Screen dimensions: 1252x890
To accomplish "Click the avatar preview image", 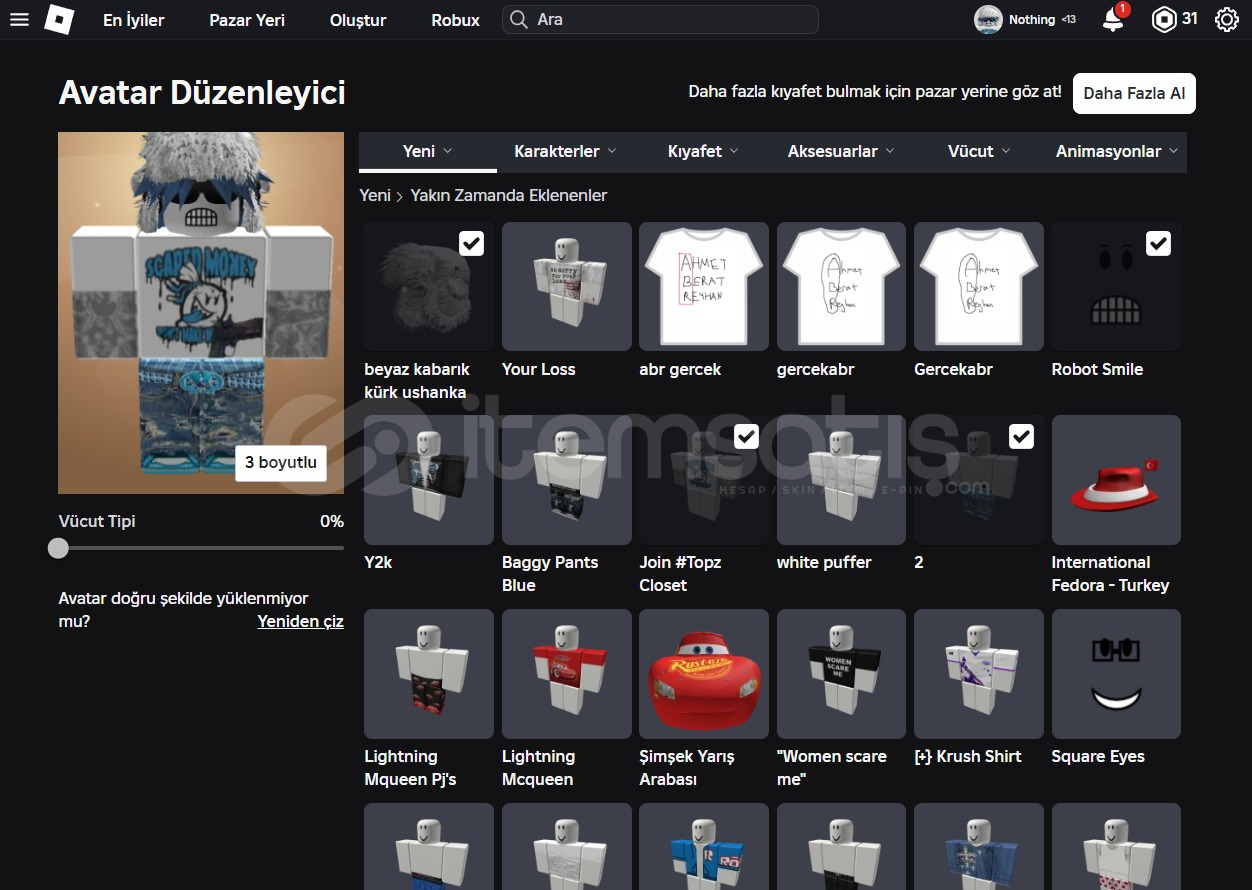I will pyautogui.click(x=201, y=313).
